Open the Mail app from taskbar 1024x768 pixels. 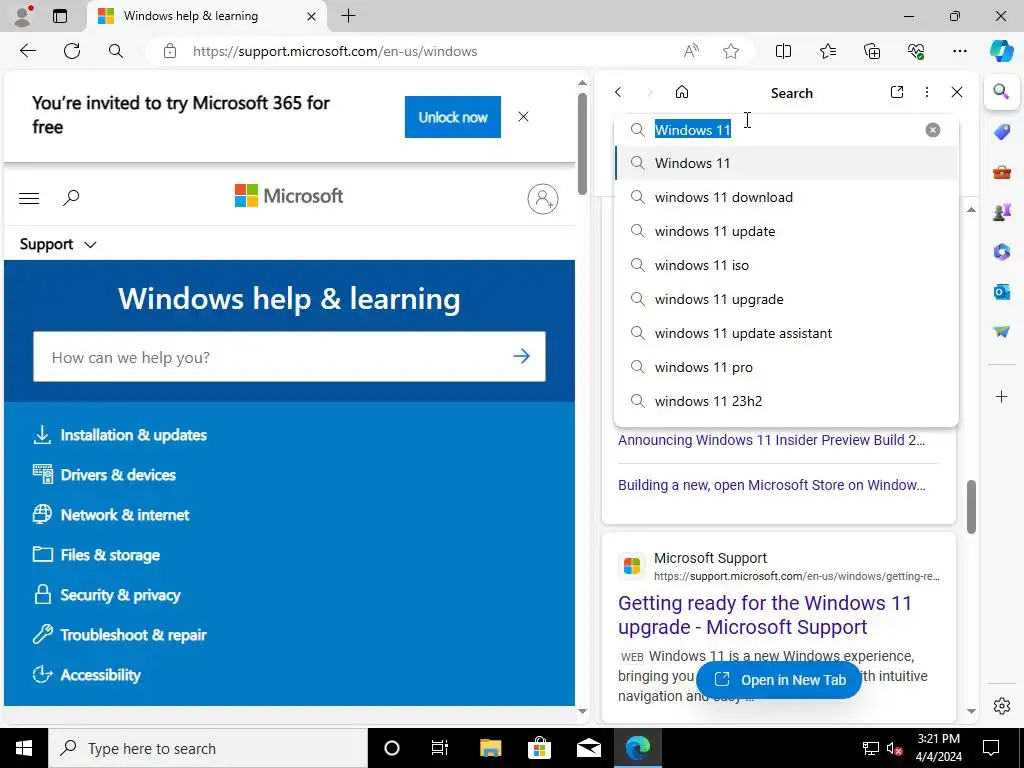[x=588, y=748]
